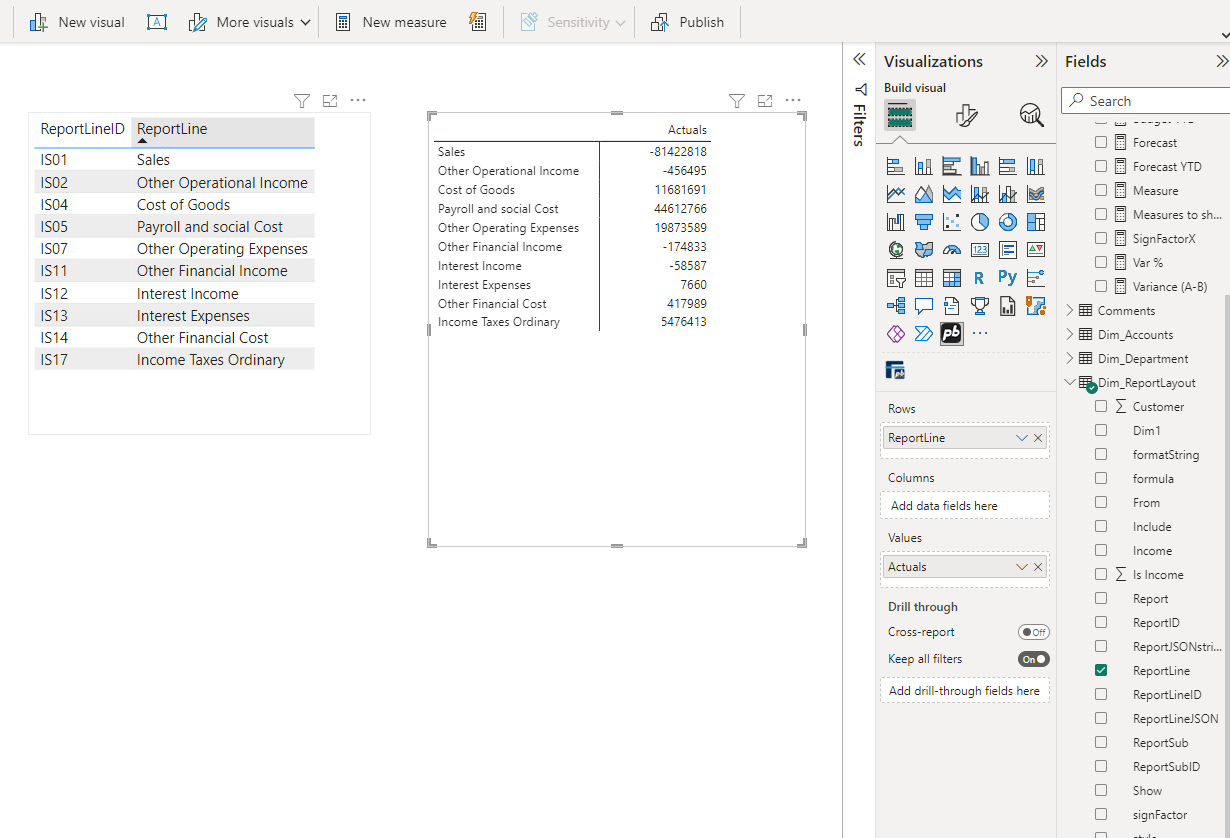This screenshot has height=838, width=1230.
Task: Open the Format visual pane (paintbrush icon)
Action: click(x=966, y=115)
